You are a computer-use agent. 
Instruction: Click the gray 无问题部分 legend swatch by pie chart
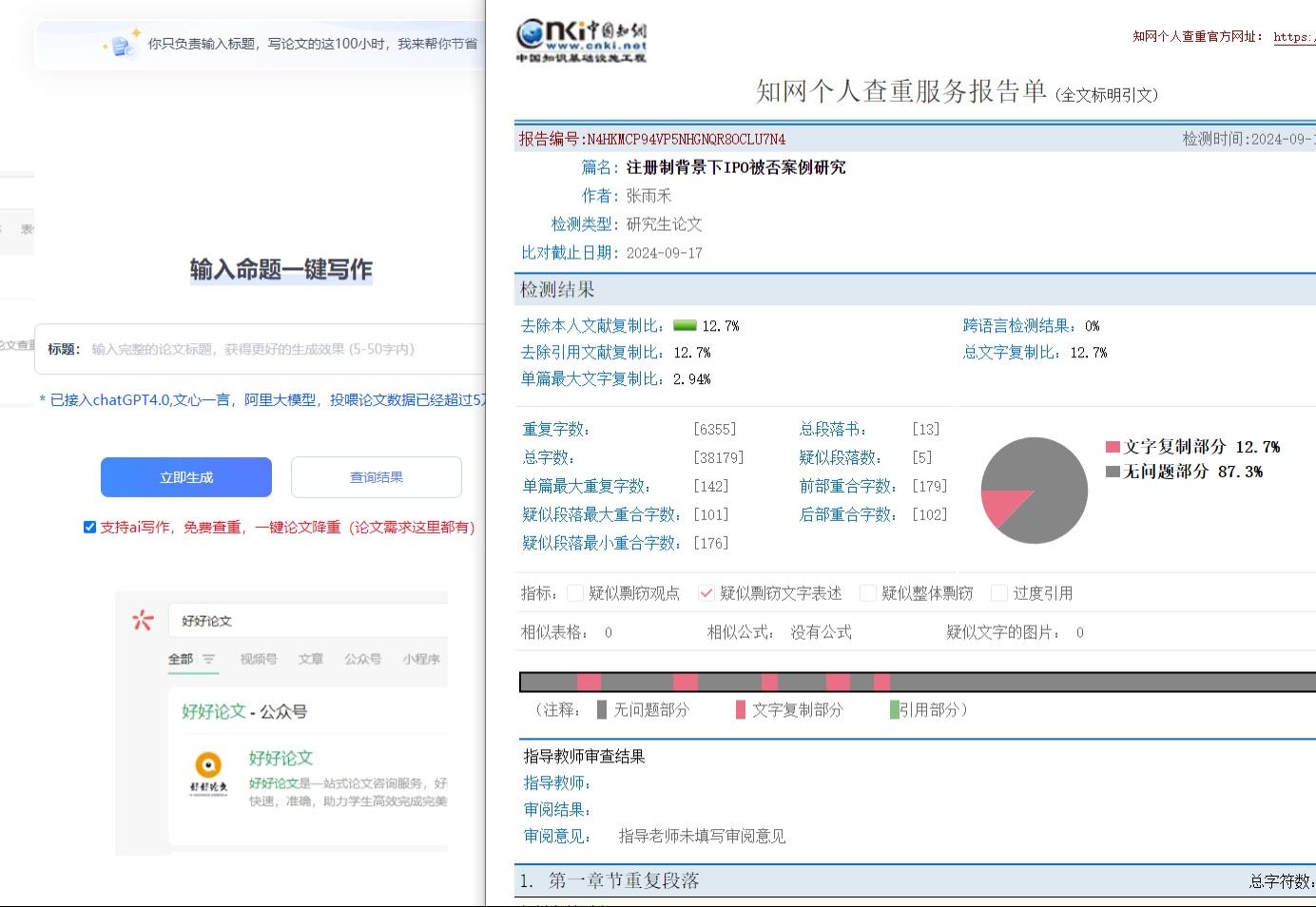click(x=1113, y=472)
